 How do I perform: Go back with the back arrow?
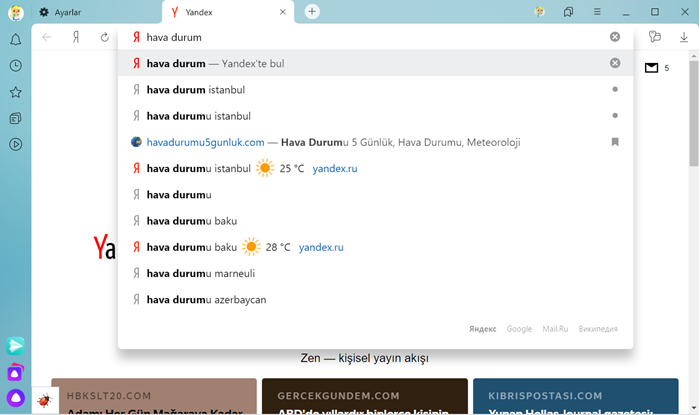point(47,37)
